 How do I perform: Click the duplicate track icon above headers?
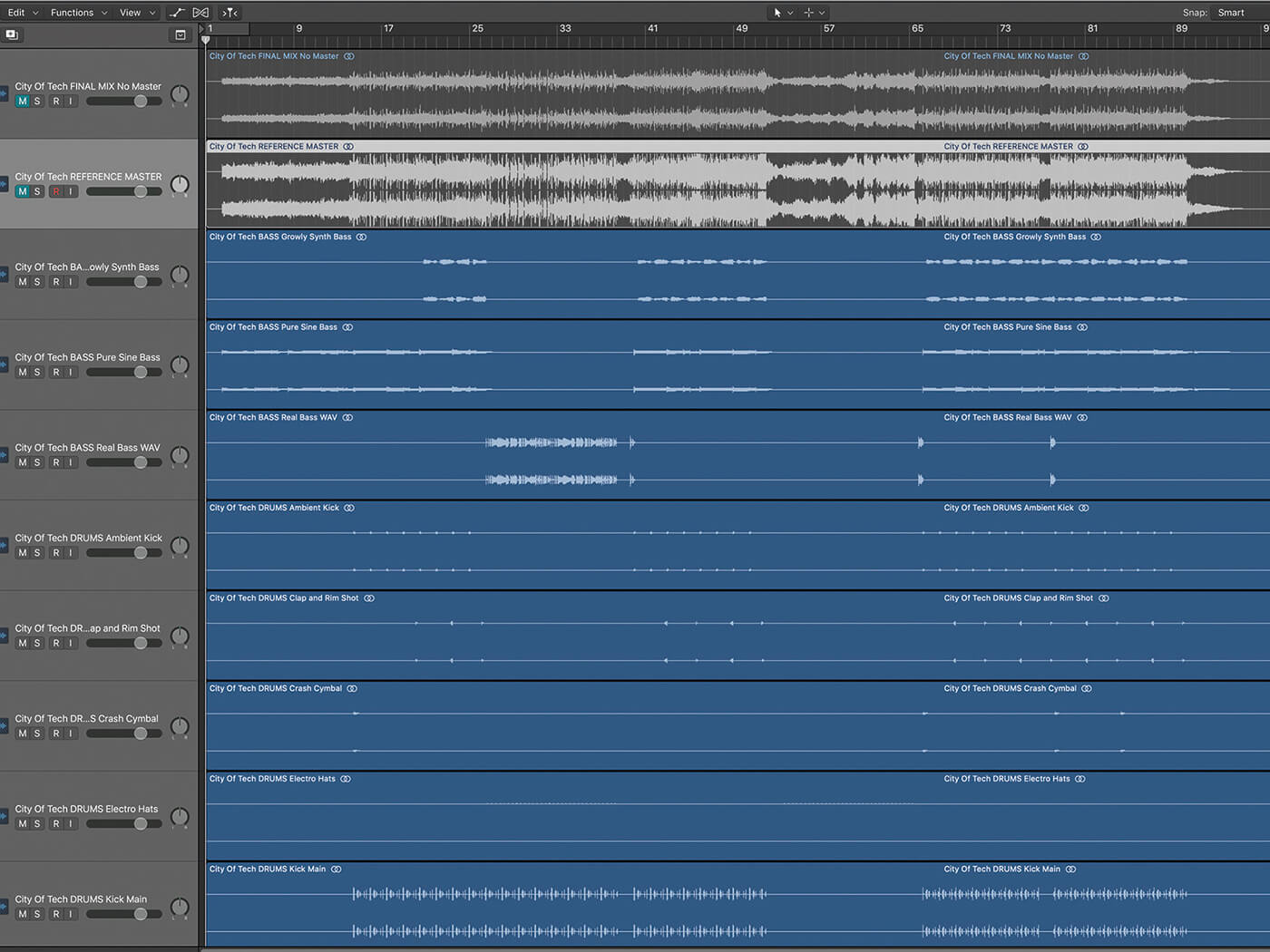click(x=12, y=34)
